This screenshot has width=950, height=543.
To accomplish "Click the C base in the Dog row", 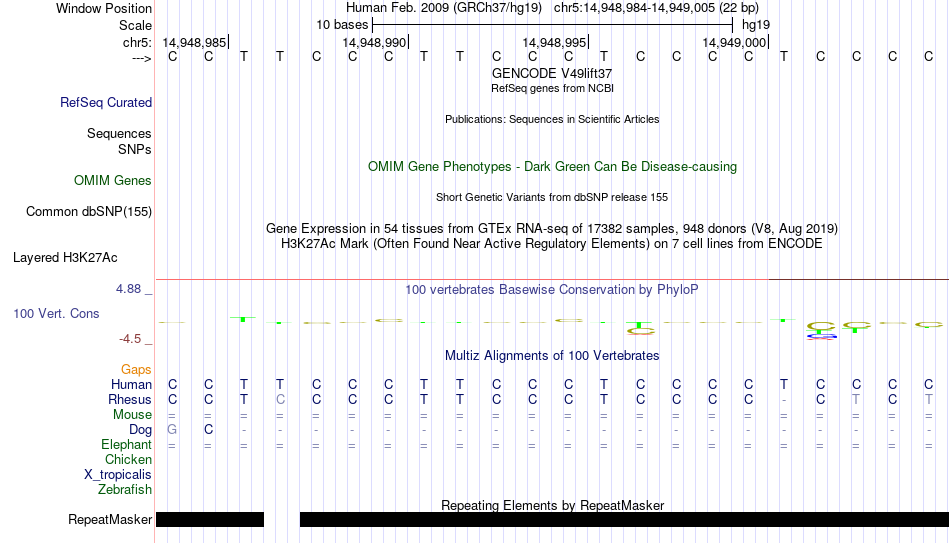I will (x=208, y=430).
